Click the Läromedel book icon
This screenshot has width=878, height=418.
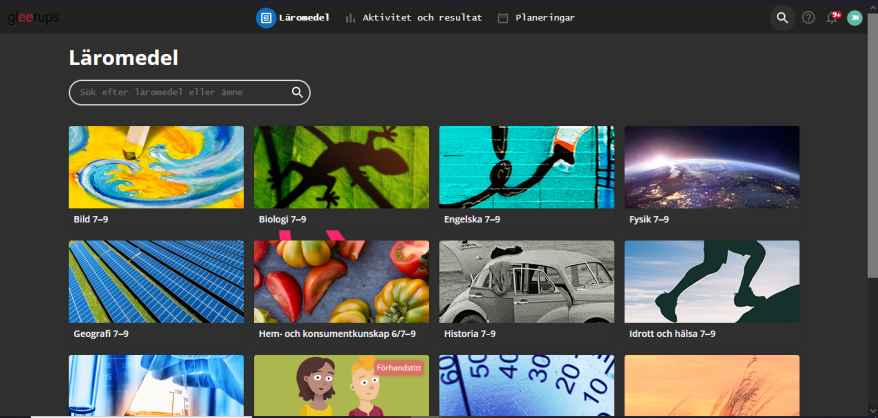(266, 17)
